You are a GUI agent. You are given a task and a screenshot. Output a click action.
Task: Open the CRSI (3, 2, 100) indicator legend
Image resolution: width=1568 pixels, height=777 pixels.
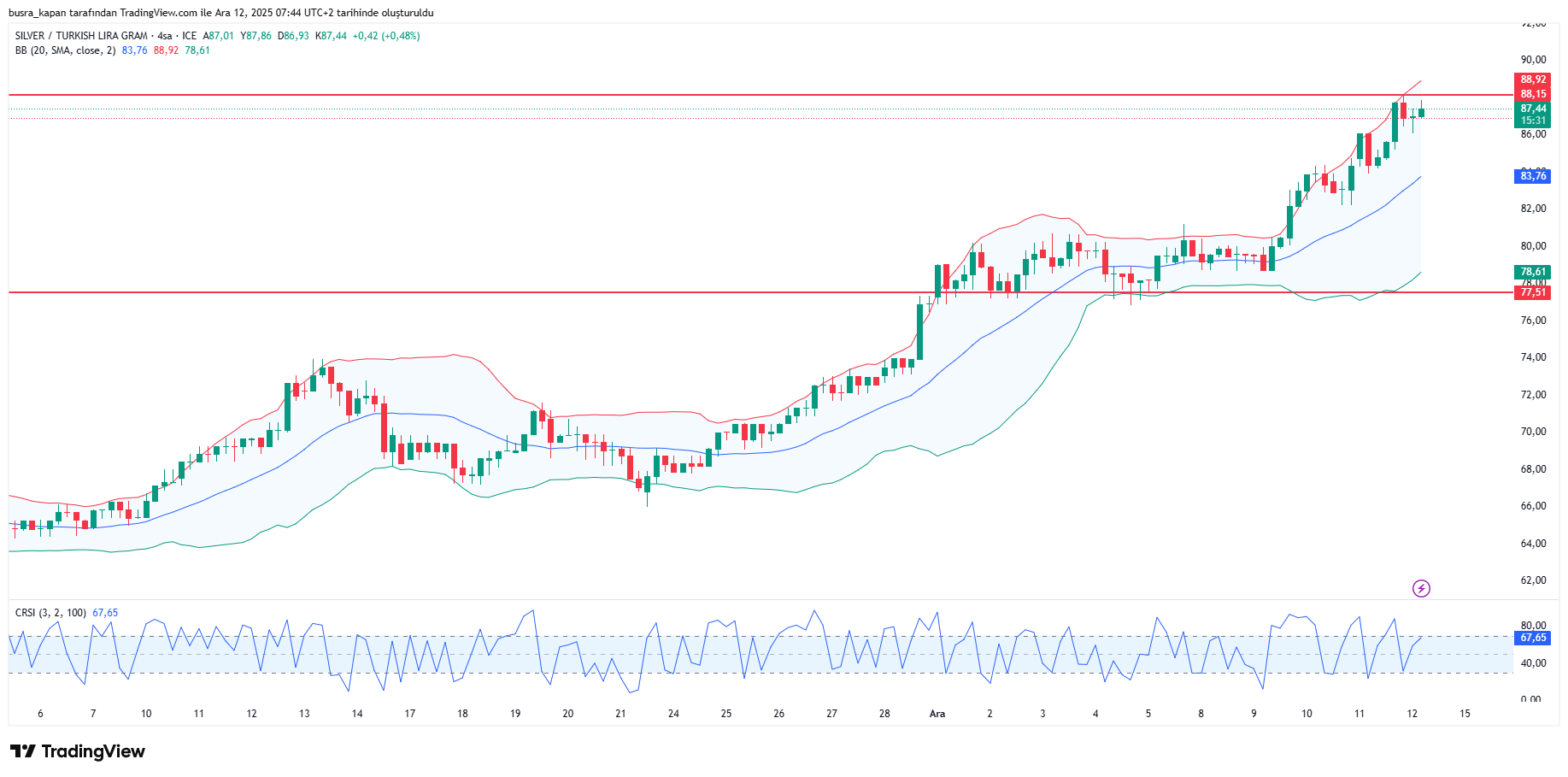[50, 613]
